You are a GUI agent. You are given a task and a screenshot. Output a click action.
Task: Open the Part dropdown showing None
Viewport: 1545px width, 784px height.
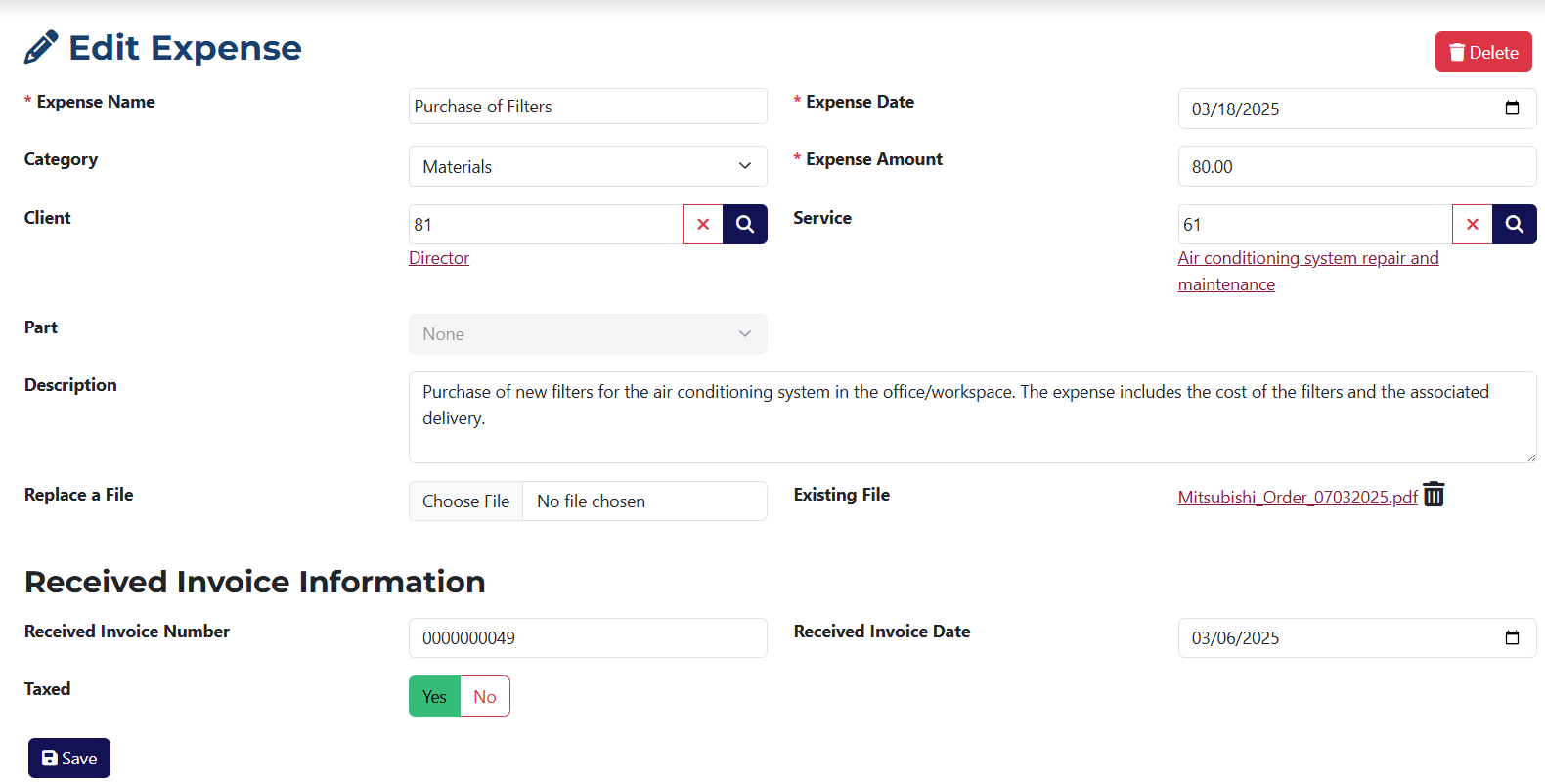[588, 334]
